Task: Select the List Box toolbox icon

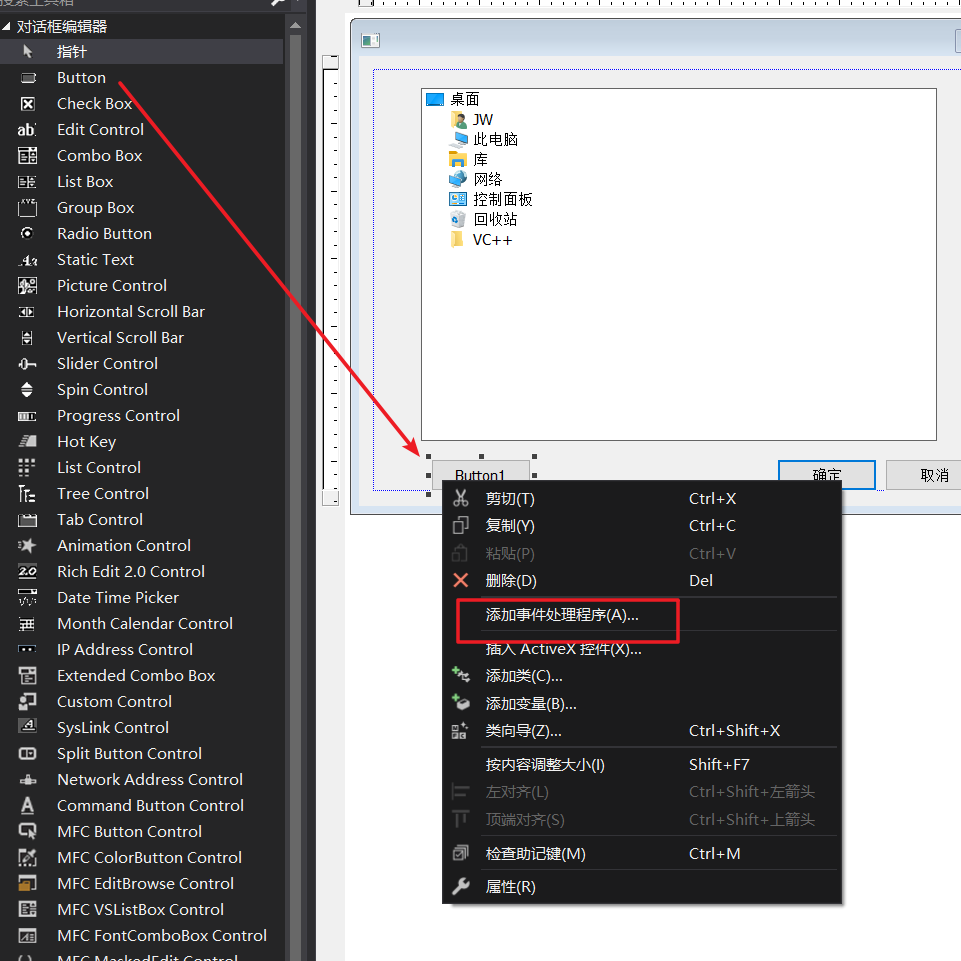Action: click(x=27, y=182)
